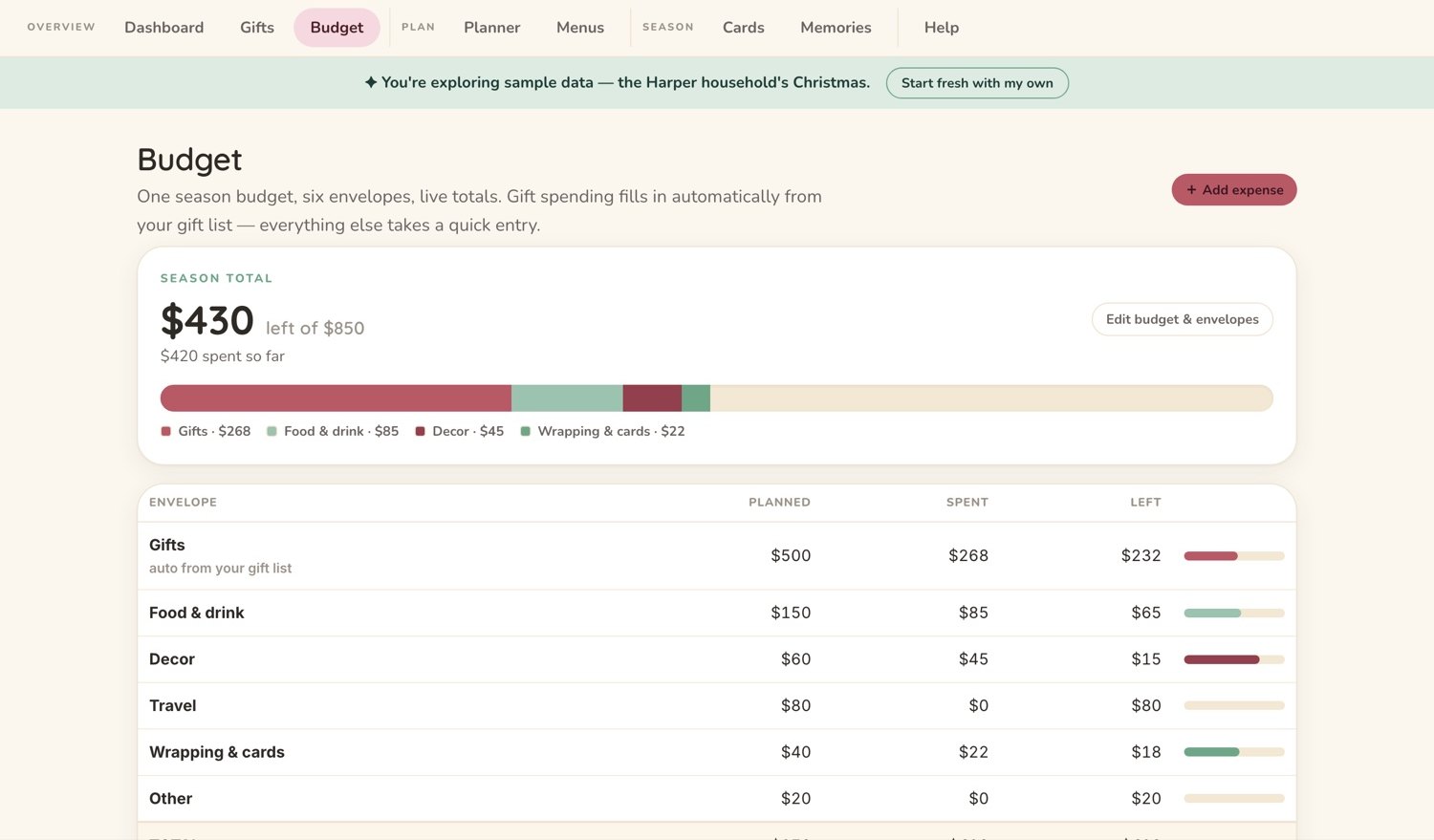Click the Gifts red legend swatch
This screenshot has width=1434, height=840.
tap(166, 431)
